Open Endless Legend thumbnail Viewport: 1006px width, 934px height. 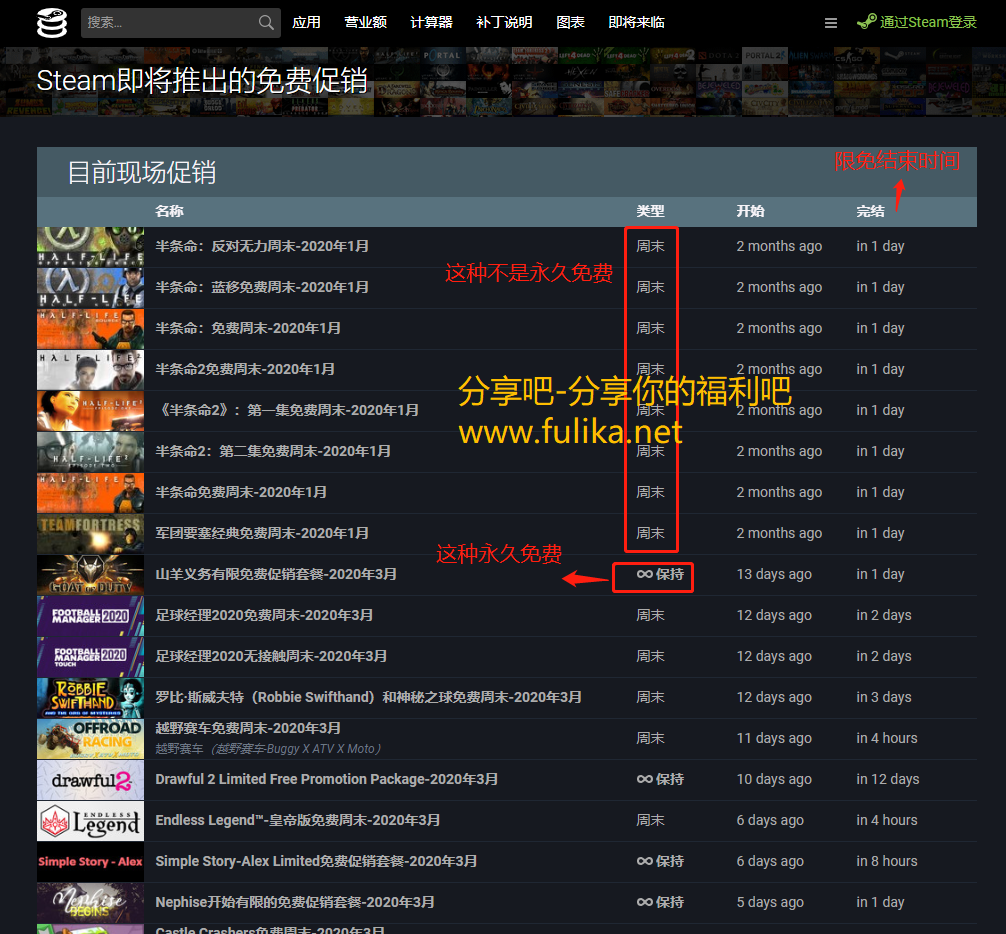[x=90, y=821]
